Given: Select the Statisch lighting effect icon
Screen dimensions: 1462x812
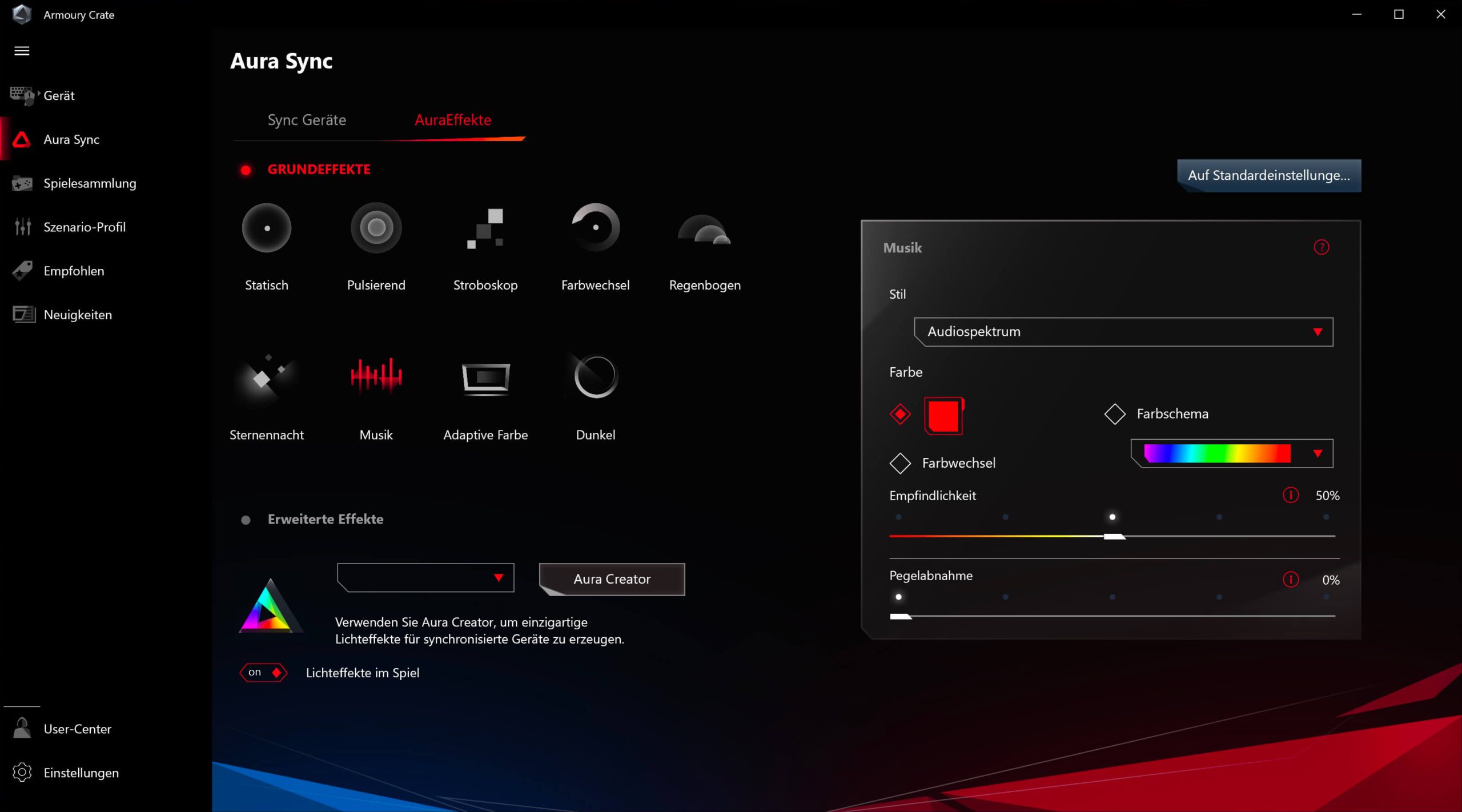Looking at the screenshot, I should coord(266,228).
